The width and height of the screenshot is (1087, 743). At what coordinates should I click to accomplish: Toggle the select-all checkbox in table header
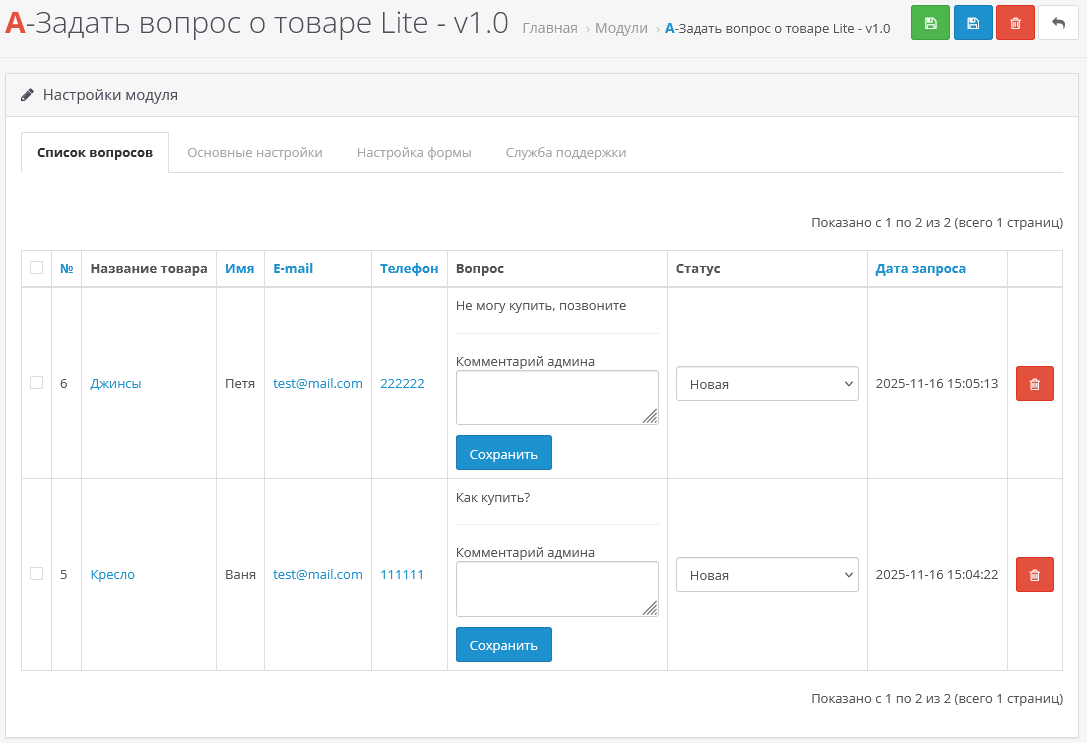pyautogui.click(x=37, y=268)
